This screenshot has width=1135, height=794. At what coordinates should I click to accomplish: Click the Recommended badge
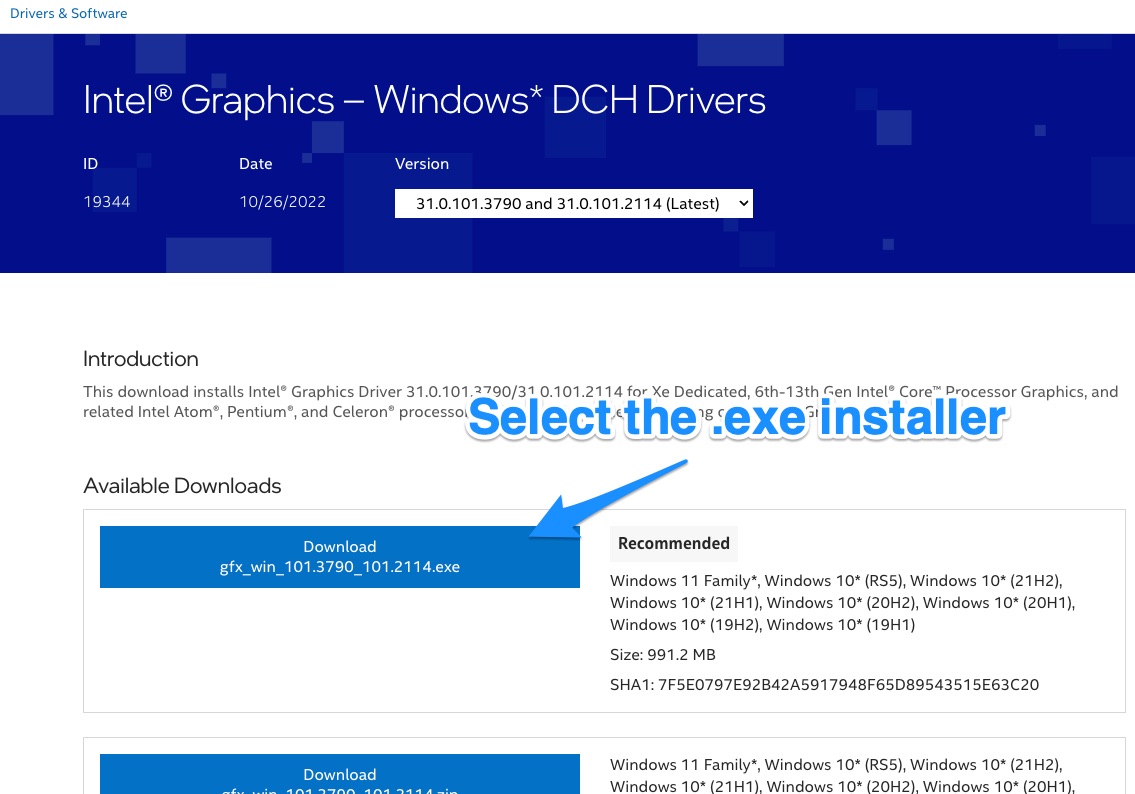[673, 543]
